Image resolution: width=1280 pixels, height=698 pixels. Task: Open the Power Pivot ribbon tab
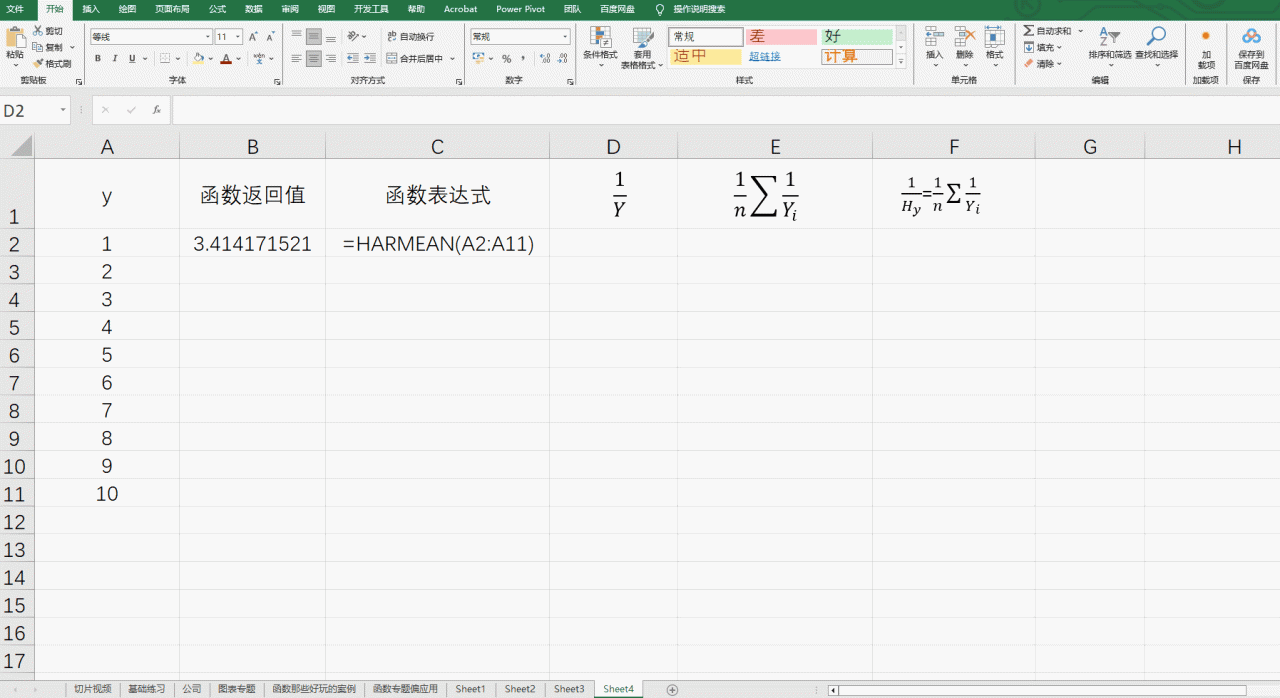tap(520, 9)
